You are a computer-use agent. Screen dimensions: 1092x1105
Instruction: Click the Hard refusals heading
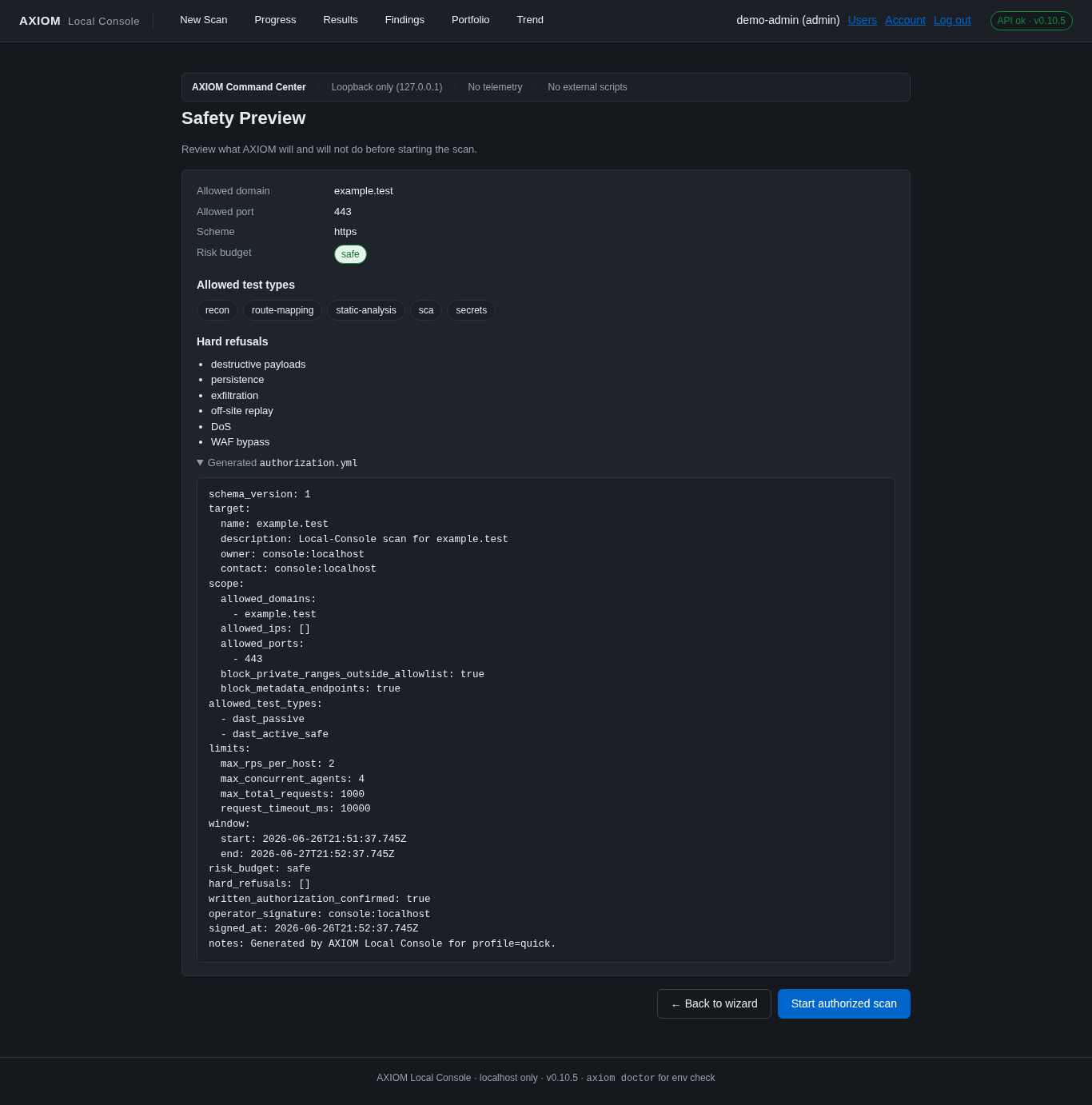click(232, 341)
